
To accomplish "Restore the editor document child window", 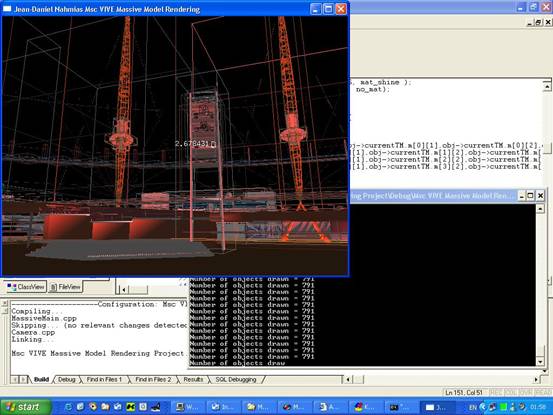I will [x=538, y=23].
